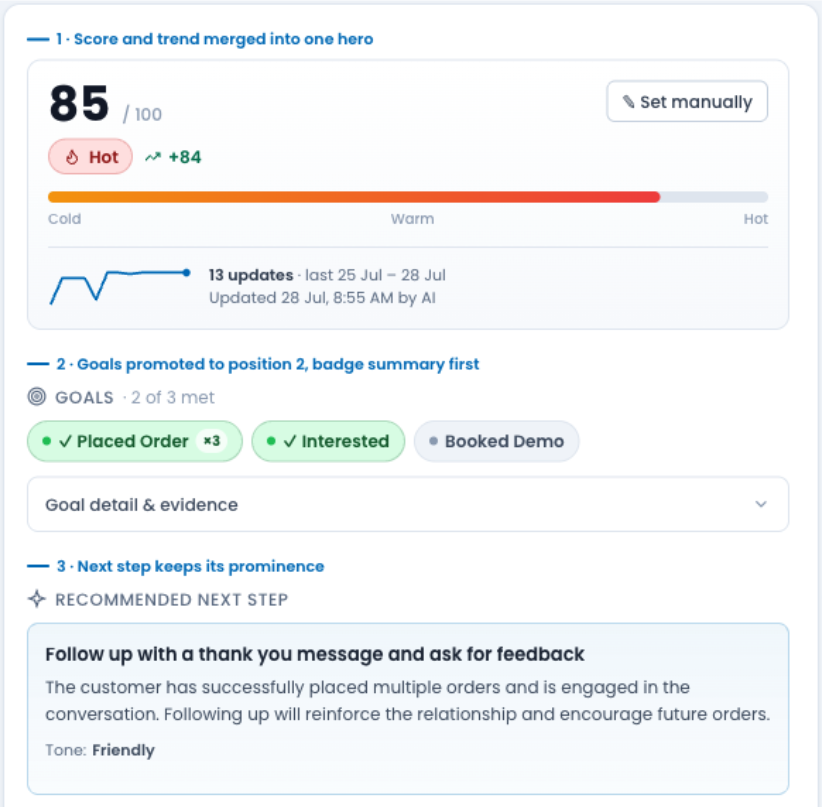The image size is (822, 807).
Task: Click the Friendly tone label
Action: click(x=123, y=750)
